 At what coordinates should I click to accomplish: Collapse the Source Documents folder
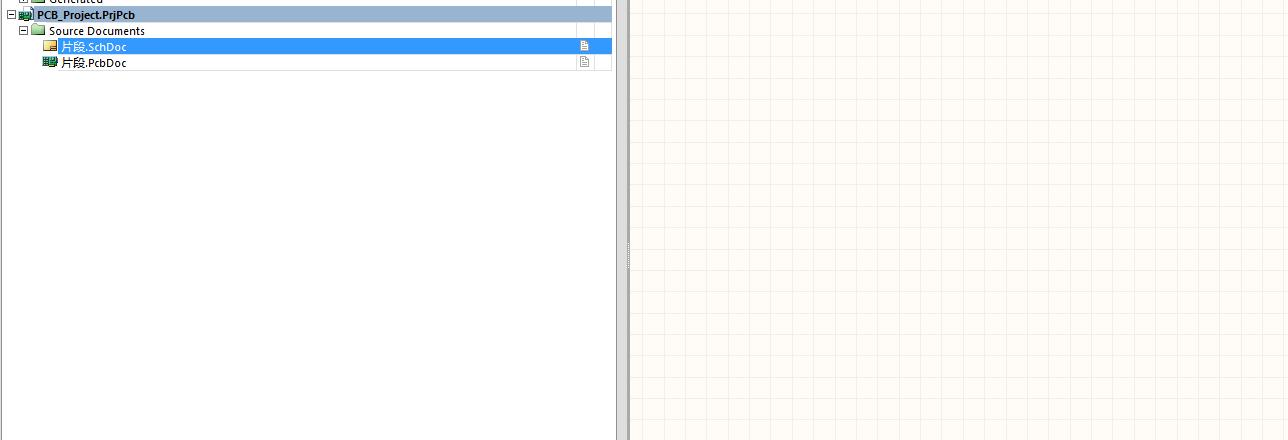pos(24,31)
